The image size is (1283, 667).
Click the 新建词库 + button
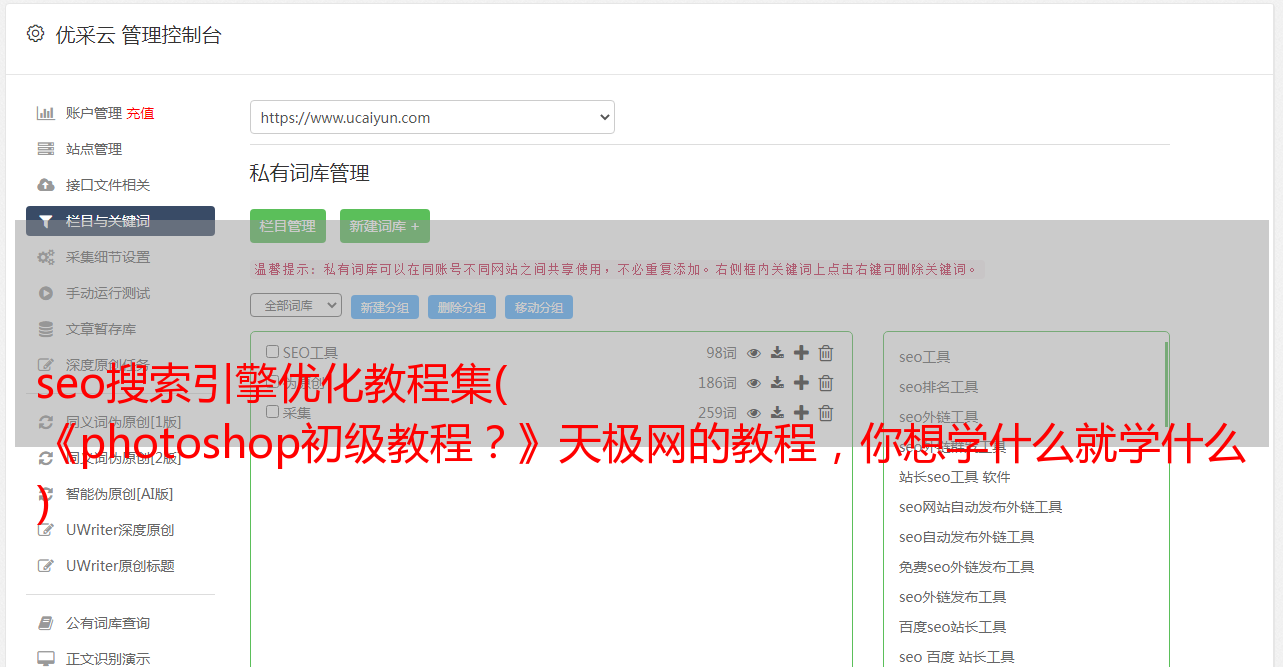385,226
